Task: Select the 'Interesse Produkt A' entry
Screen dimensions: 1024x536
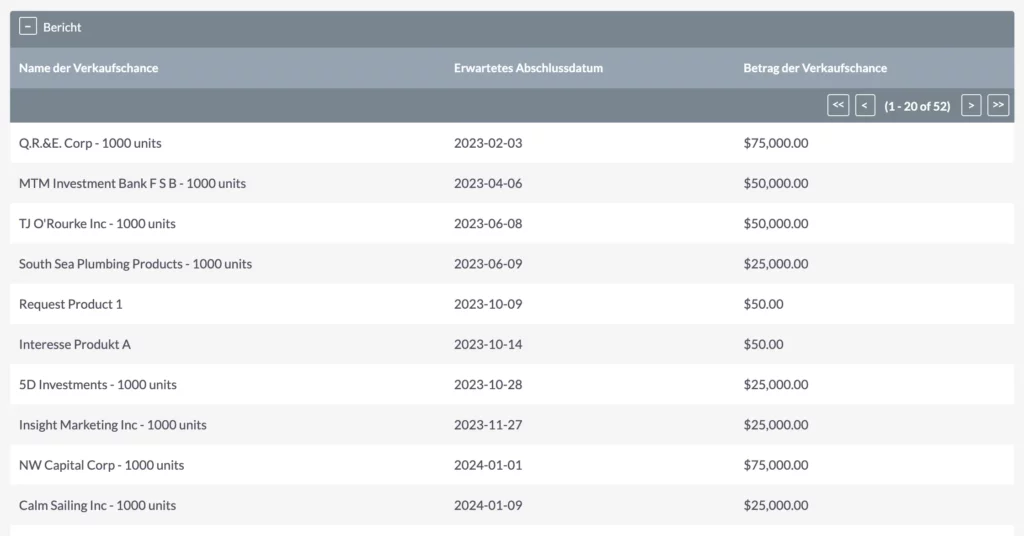Action: 74,344
